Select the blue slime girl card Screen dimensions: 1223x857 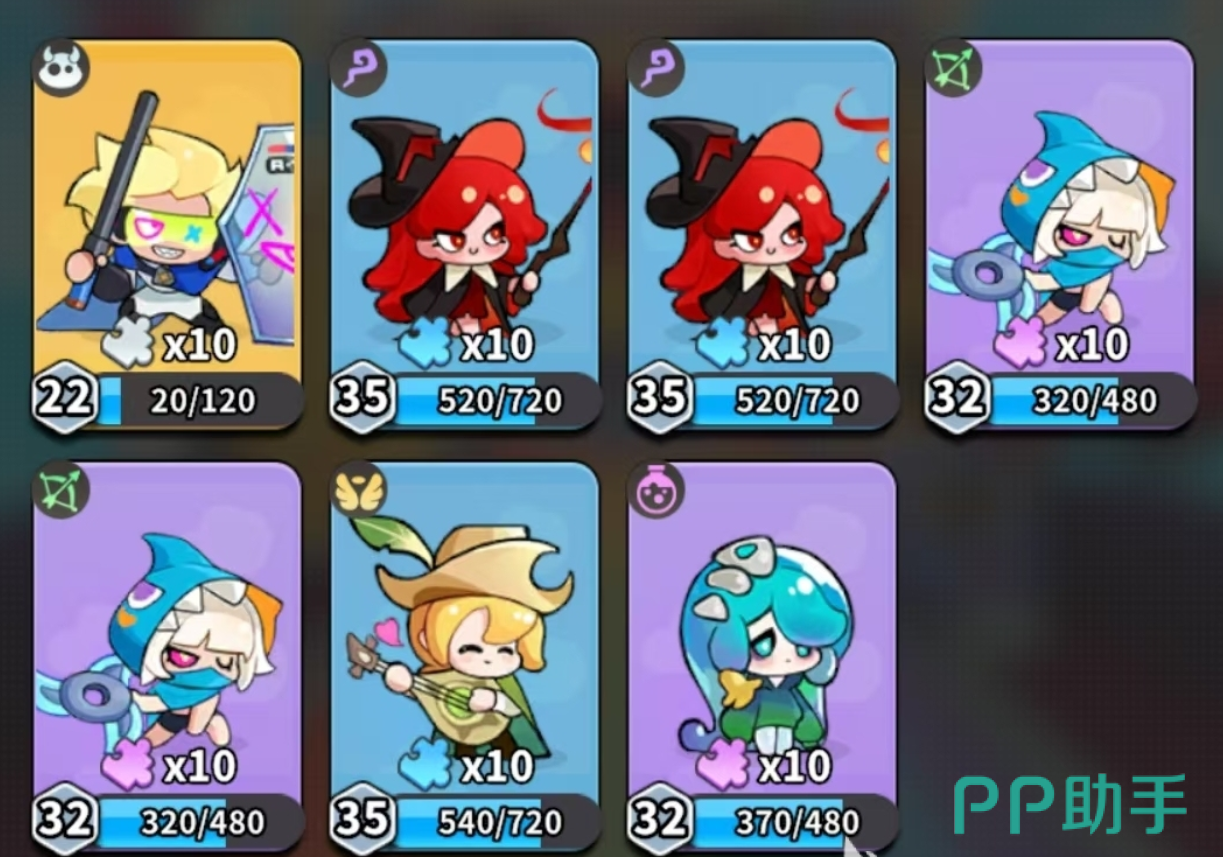(762, 655)
